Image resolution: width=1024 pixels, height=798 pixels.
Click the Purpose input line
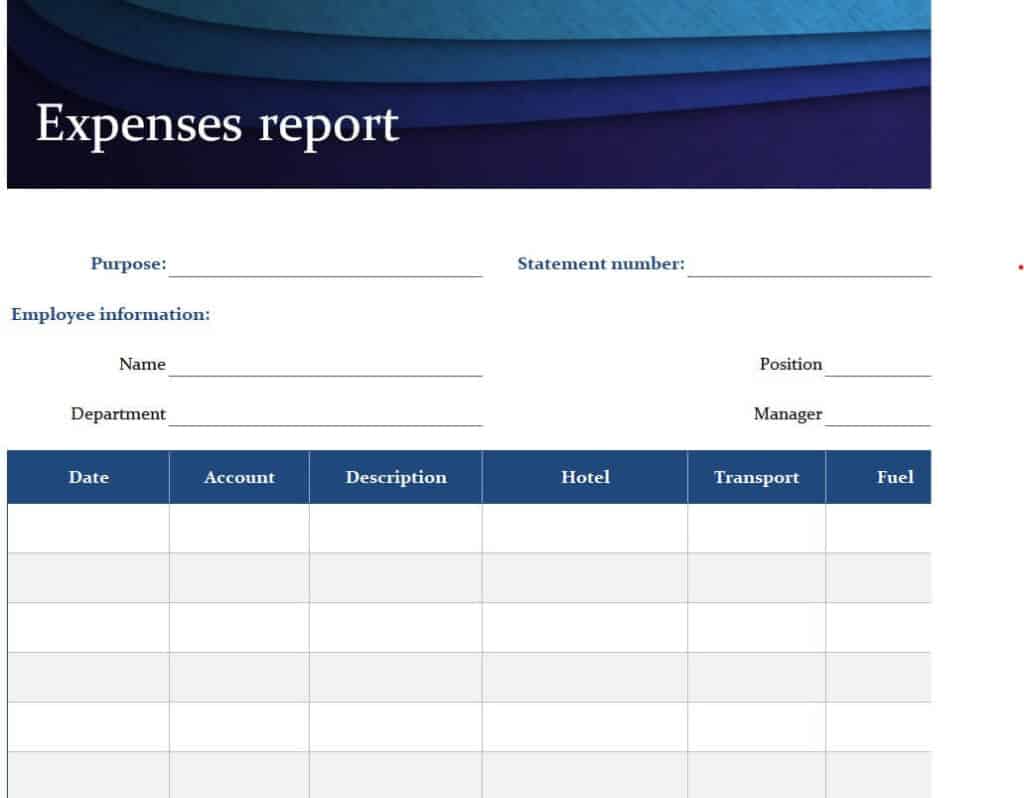(x=325, y=265)
